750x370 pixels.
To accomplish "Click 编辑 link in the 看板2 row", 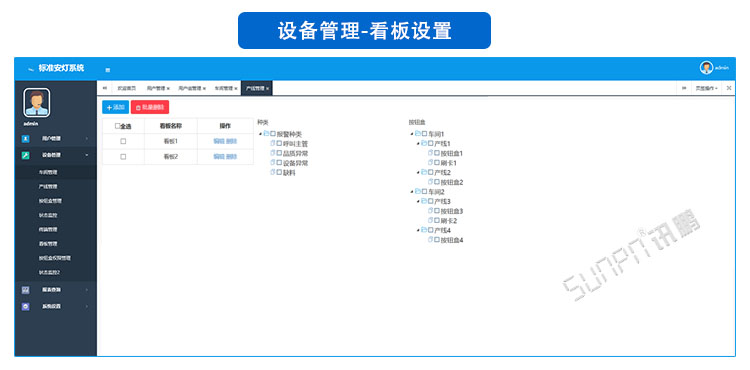I will (x=219, y=157).
